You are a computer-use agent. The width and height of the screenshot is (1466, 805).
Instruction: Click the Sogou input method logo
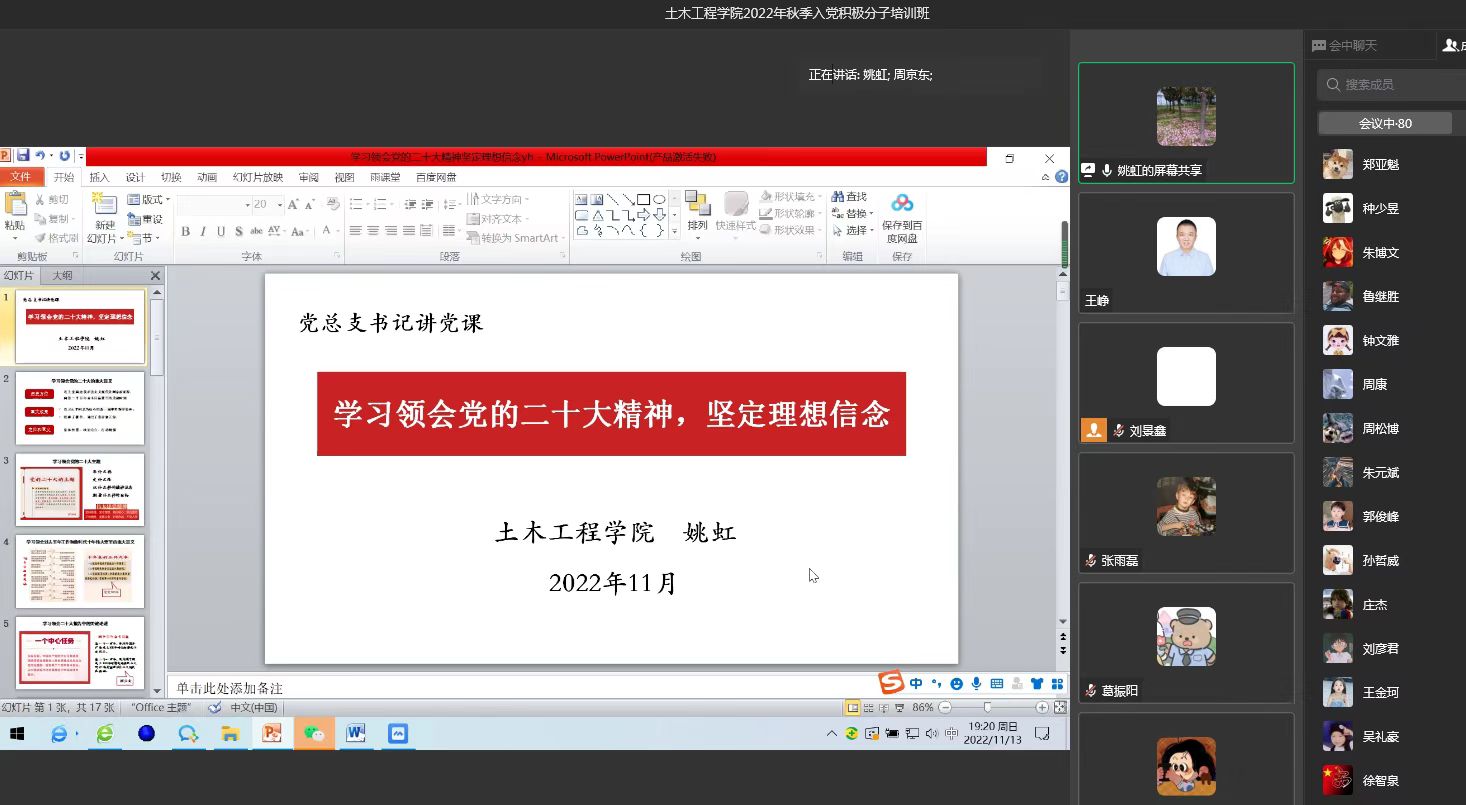[x=890, y=683]
